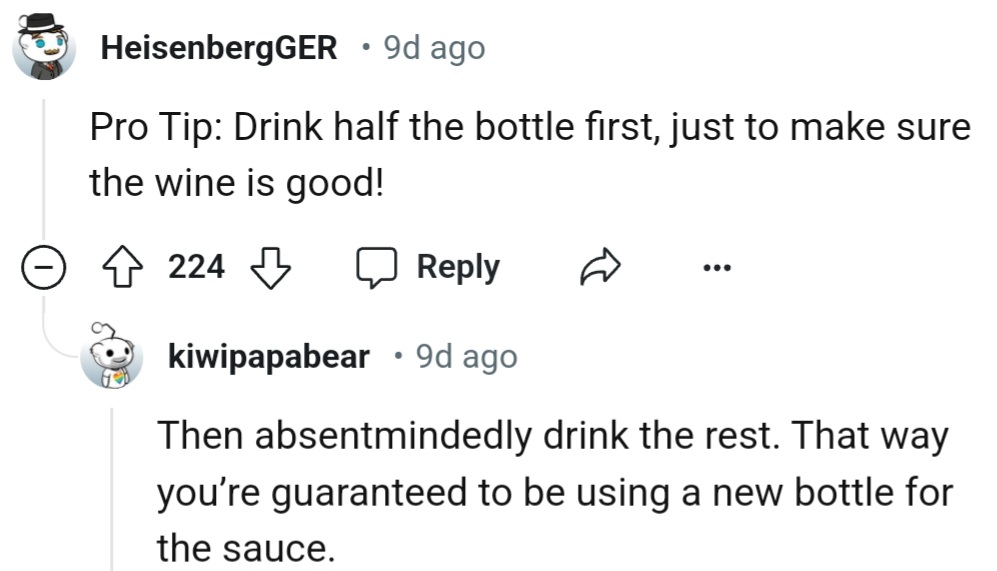Click the vertical thread line beside kiwipapabear's reply

[112, 490]
